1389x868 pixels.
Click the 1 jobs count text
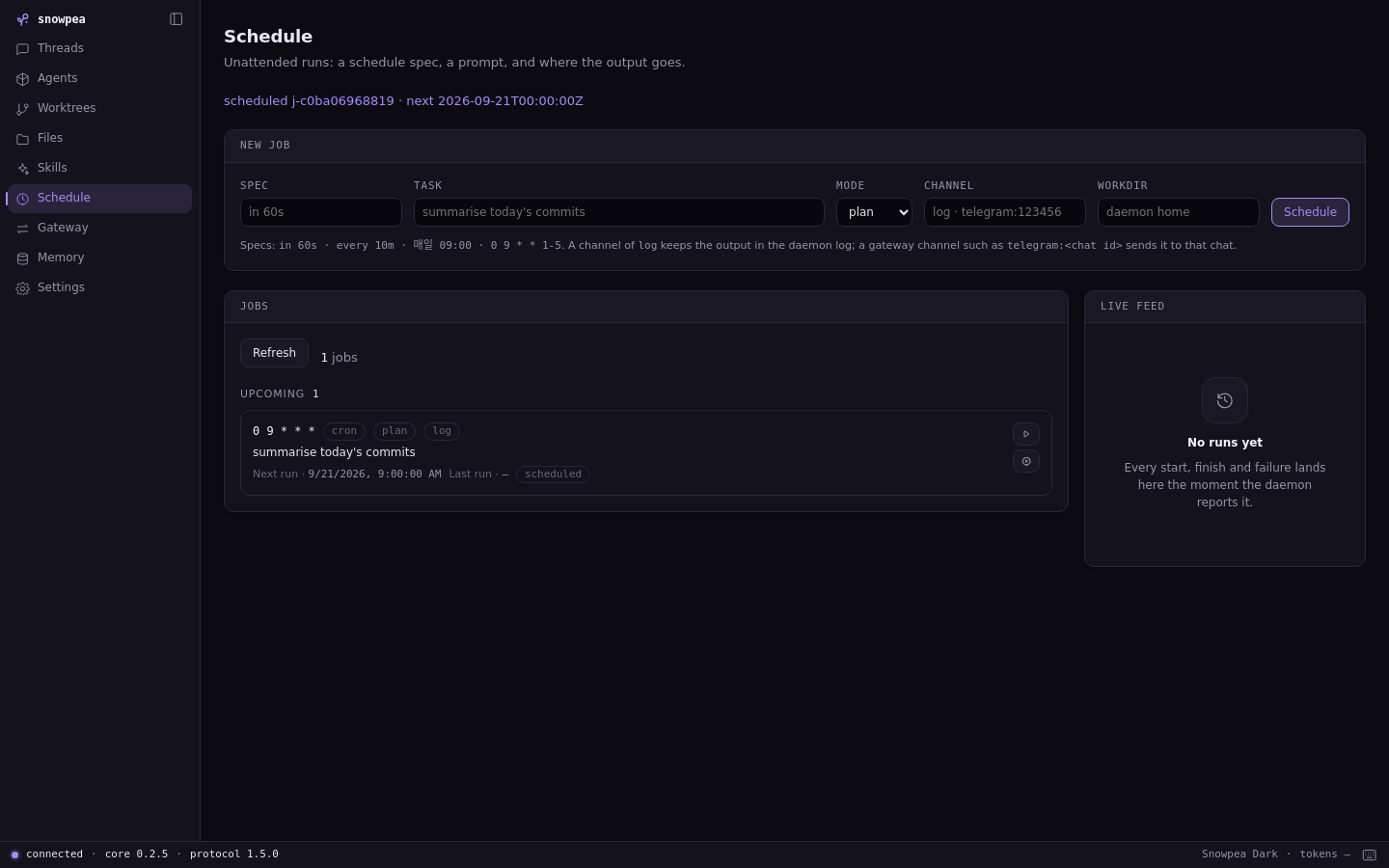click(339, 358)
